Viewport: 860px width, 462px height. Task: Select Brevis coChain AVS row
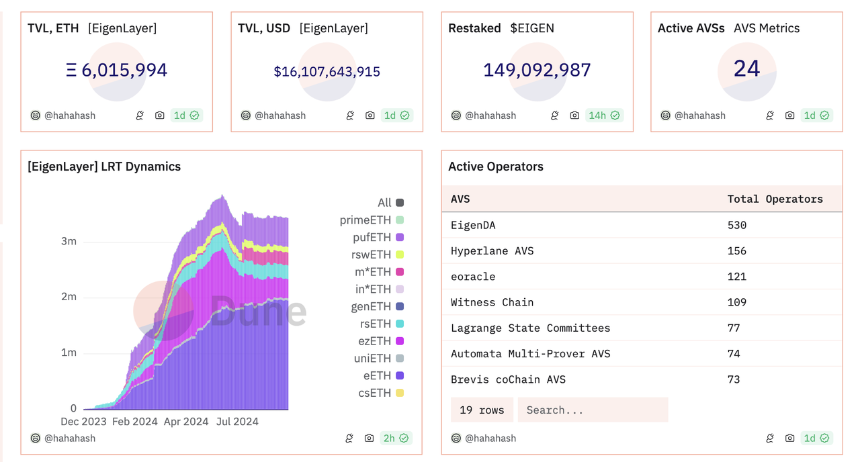click(x=642, y=379)
